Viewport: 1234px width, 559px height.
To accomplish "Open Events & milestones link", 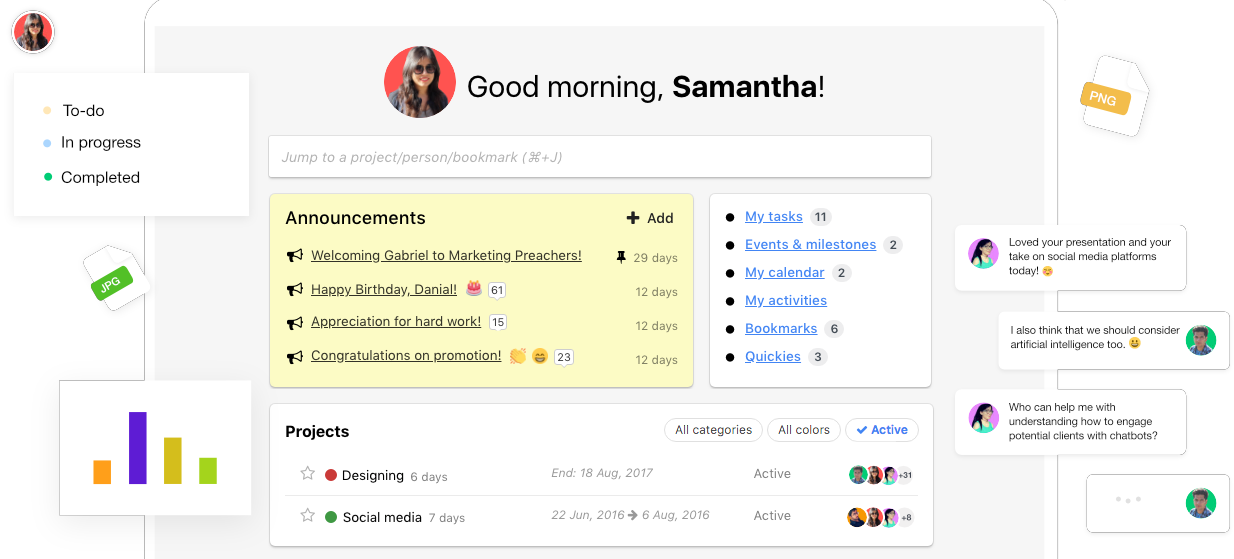I will pos(810,244).
